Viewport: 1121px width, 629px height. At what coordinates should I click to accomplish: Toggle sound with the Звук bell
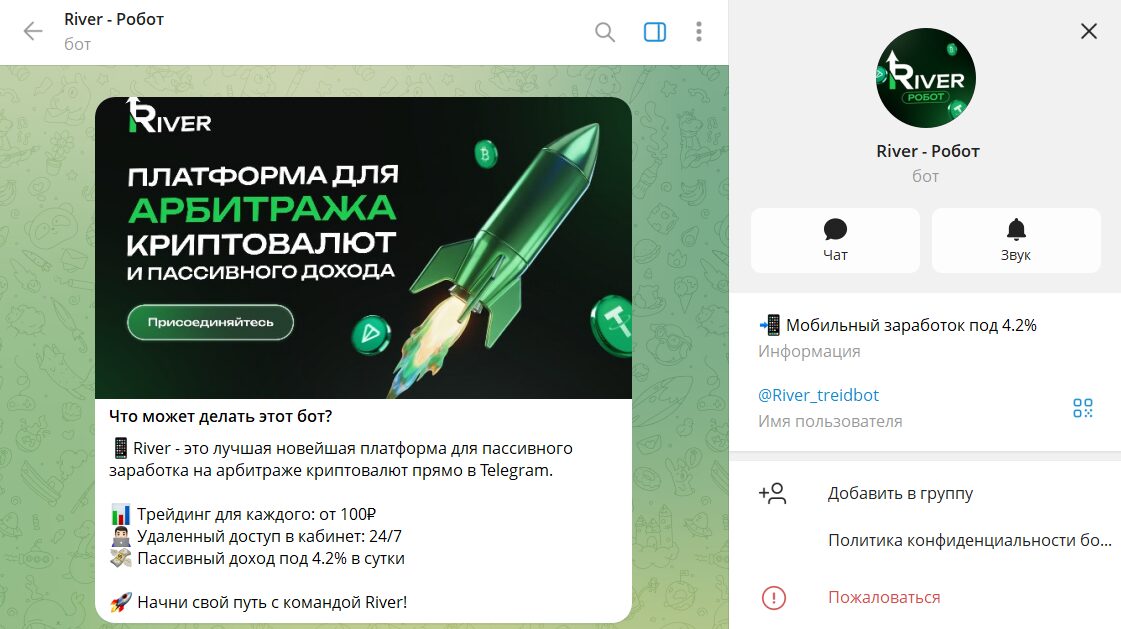click(x=1016, y=240)
